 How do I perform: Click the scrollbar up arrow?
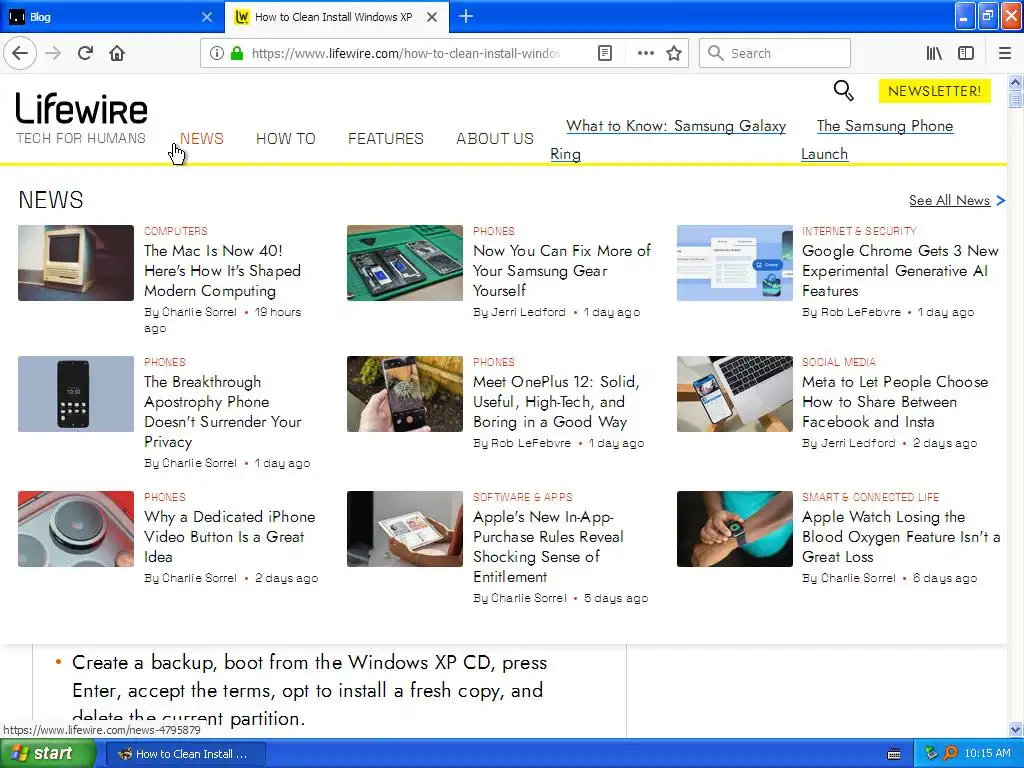coord(1015,82)
